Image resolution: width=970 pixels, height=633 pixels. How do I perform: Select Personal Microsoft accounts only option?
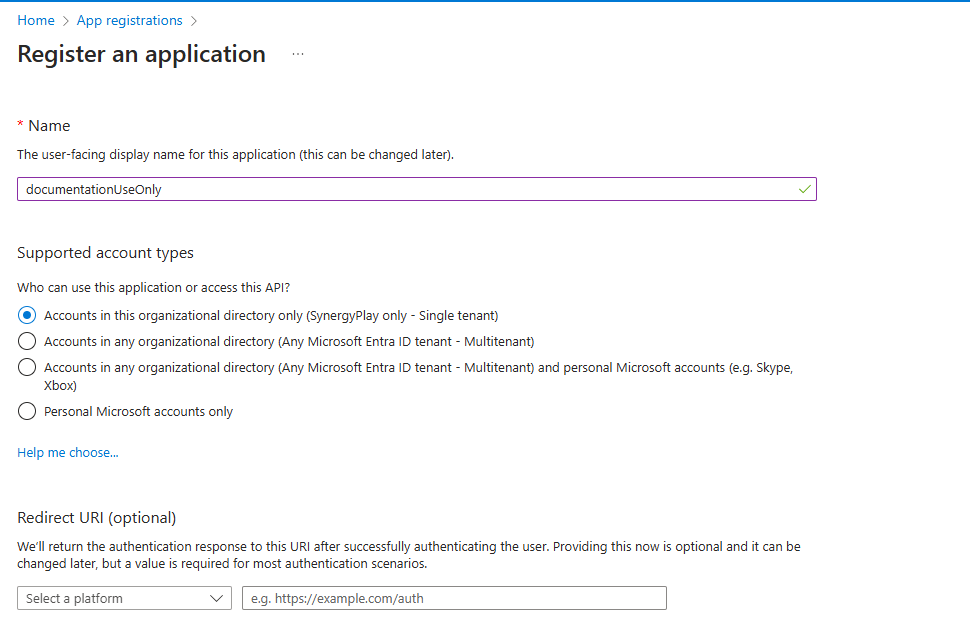point(27,411)
